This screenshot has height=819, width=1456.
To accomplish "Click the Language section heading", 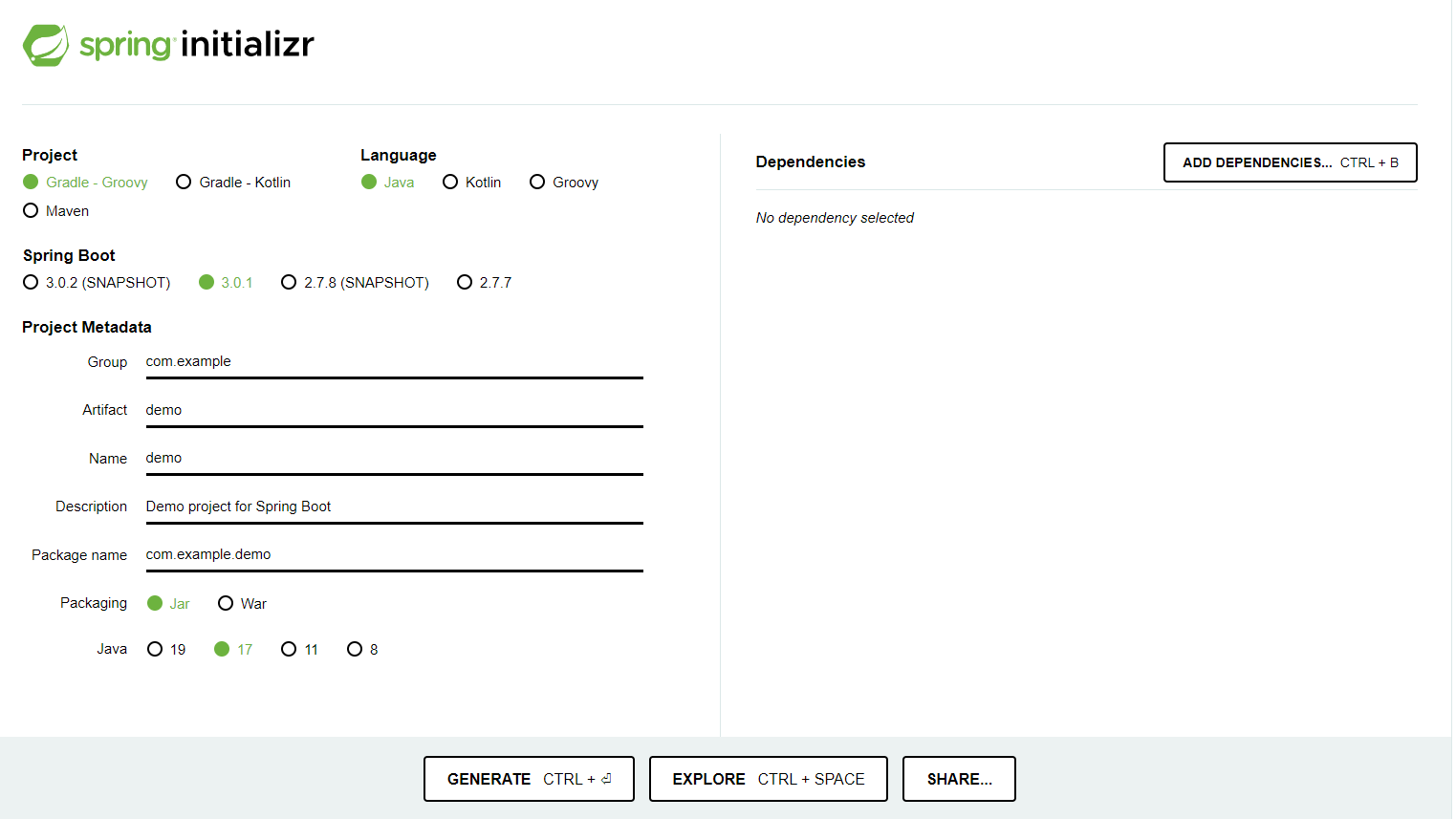I will [x=399, y=156].
